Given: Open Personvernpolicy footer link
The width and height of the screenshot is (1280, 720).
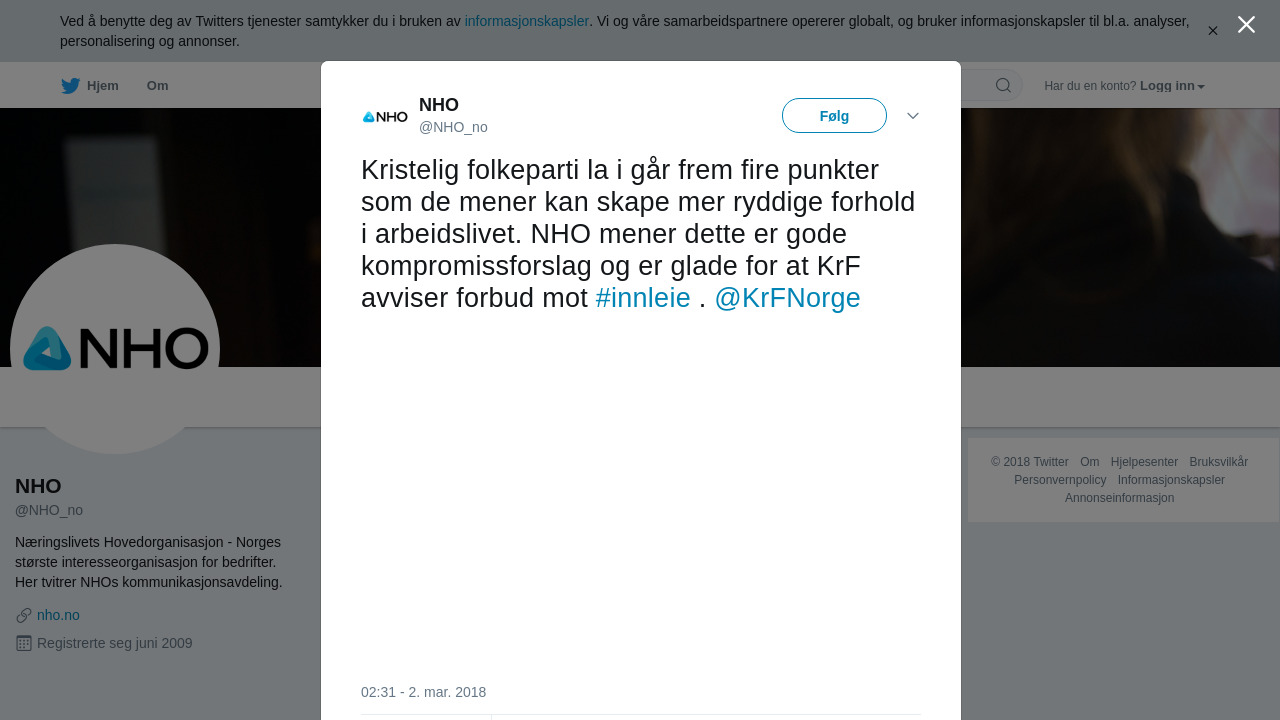Looking at the screenshot, I should coord(1060,480).
